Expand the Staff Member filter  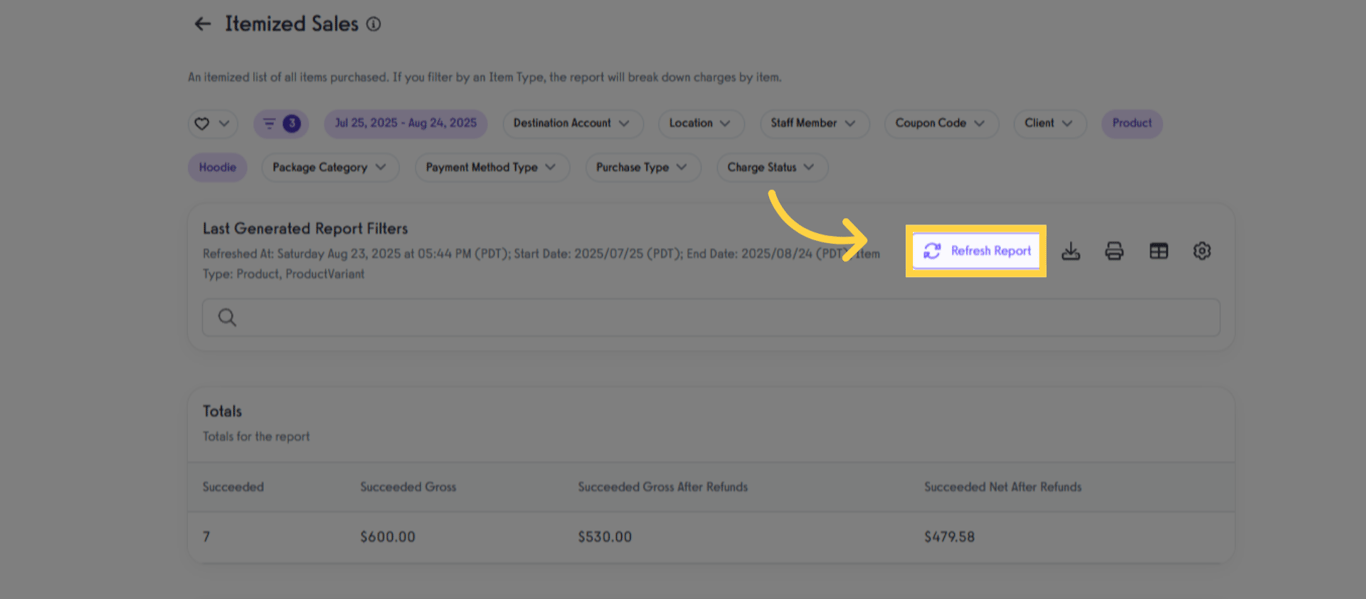814,123
